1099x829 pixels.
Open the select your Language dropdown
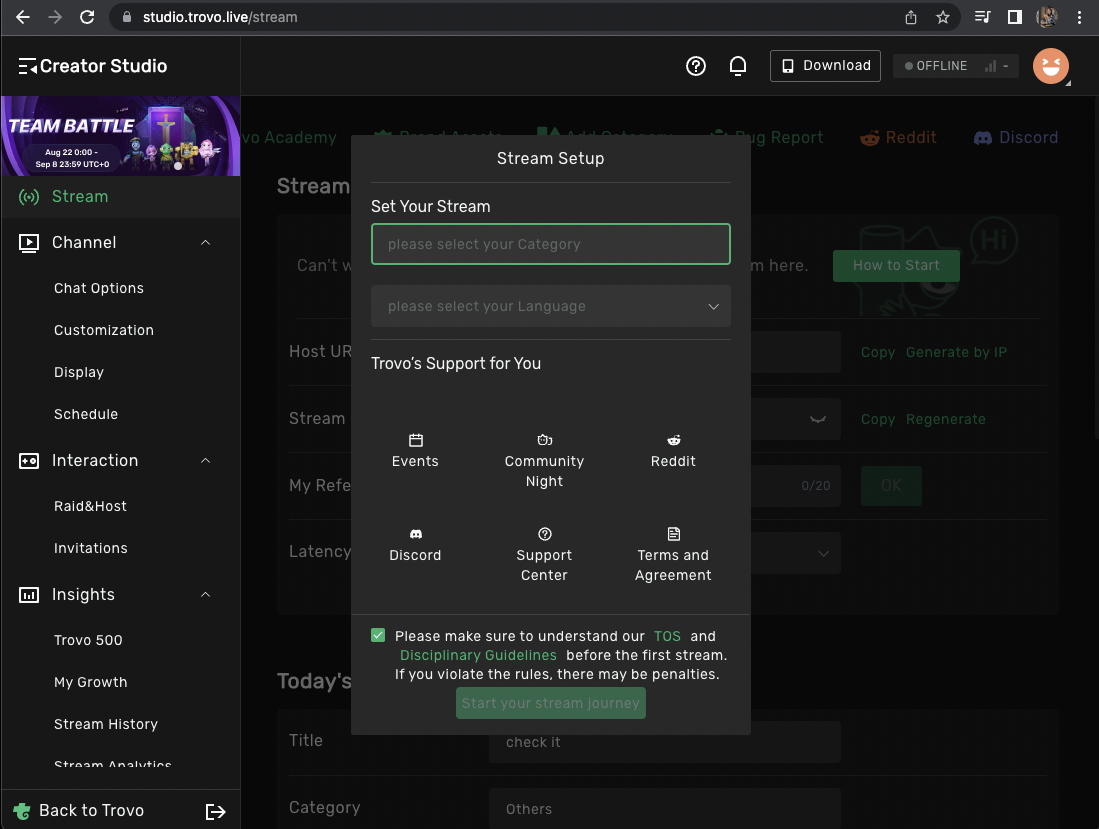click(550, 306)
